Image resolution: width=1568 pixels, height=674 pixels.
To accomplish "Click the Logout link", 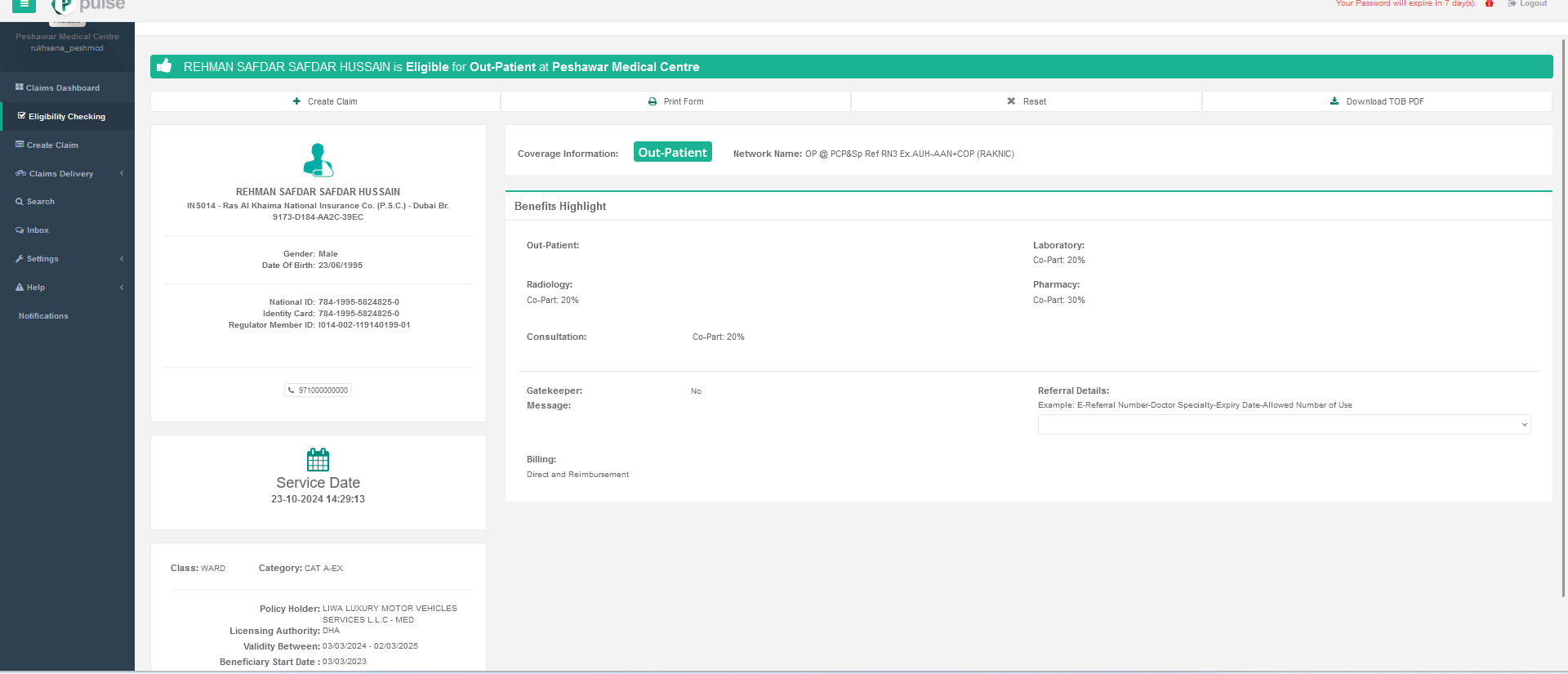I will [x=1527, y=4].
